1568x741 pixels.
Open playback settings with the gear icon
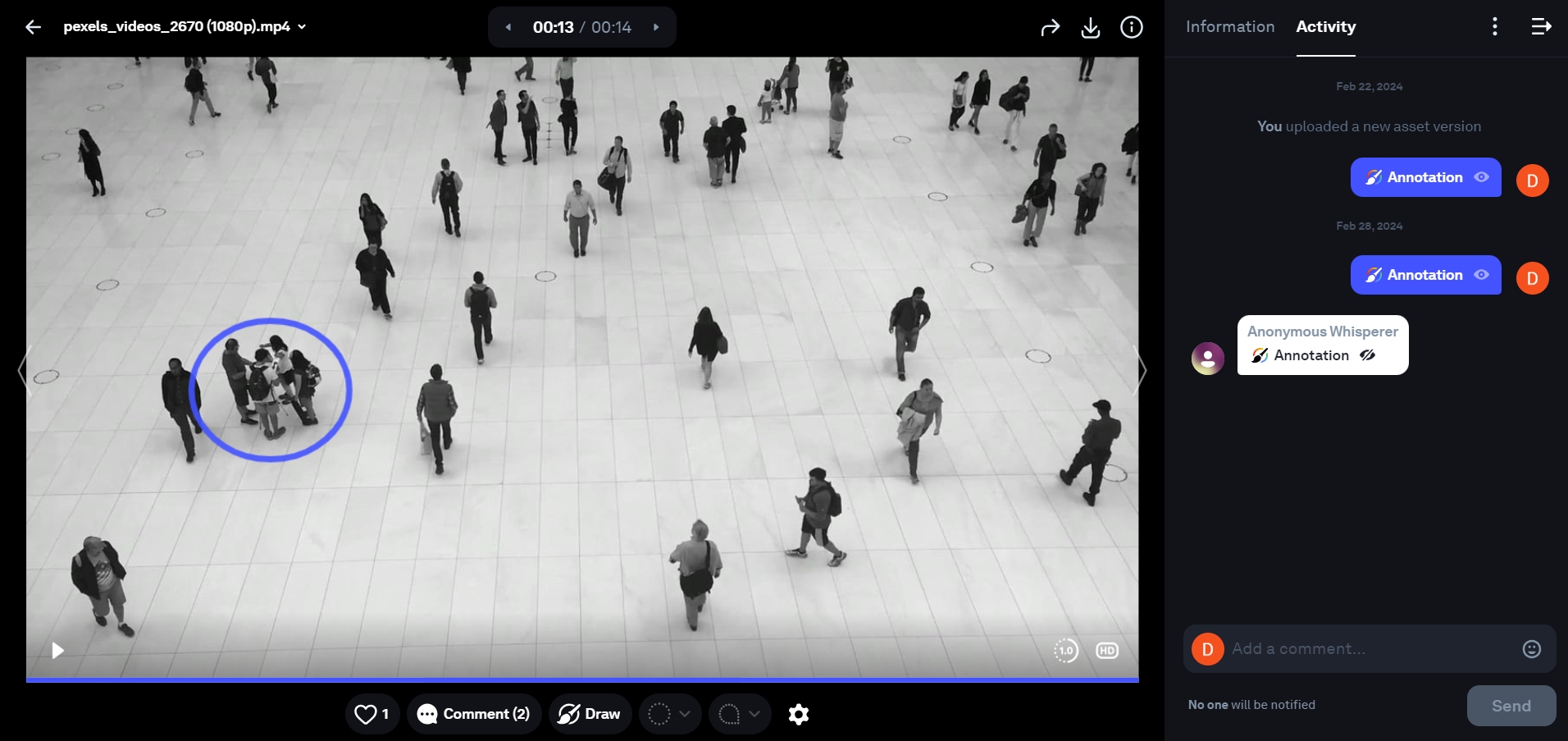(798, 714)
